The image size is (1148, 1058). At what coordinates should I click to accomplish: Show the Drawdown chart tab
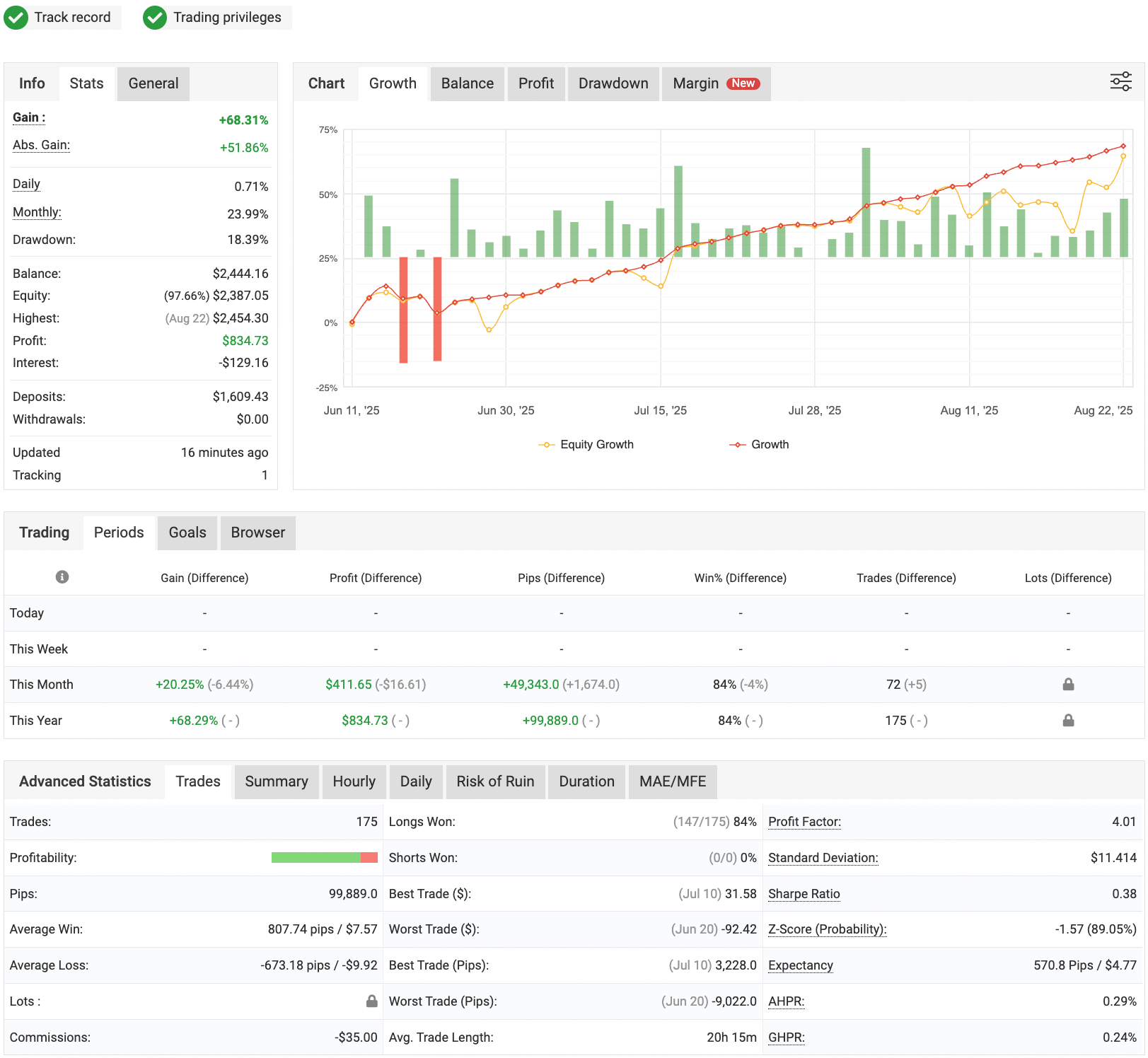613,83
